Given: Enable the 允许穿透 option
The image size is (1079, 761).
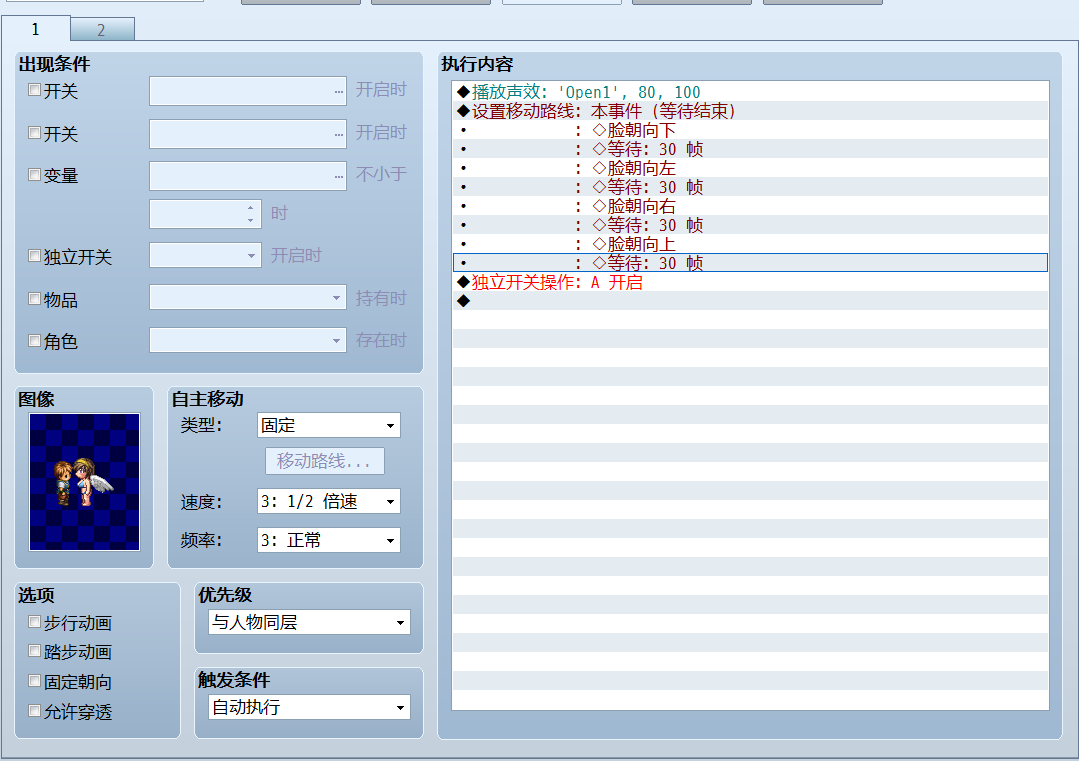Looking at the screenshot, I should pos(34,711).
